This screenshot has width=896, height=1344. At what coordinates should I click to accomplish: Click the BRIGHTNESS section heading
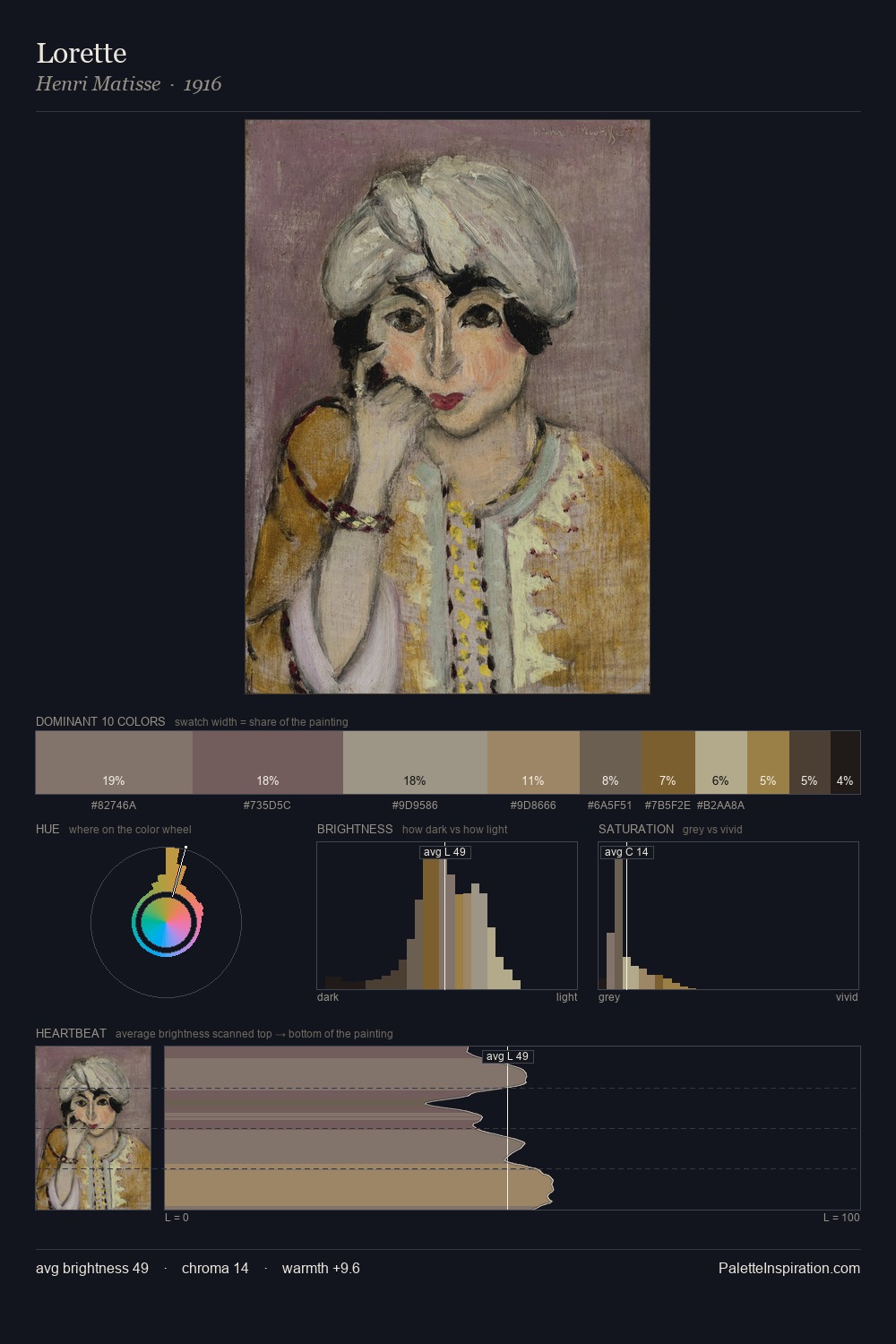tap(355, 829)
